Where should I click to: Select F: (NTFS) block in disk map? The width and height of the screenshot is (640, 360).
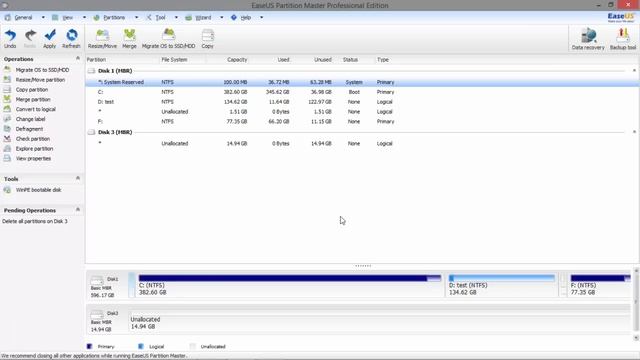[x=600, y=285]
